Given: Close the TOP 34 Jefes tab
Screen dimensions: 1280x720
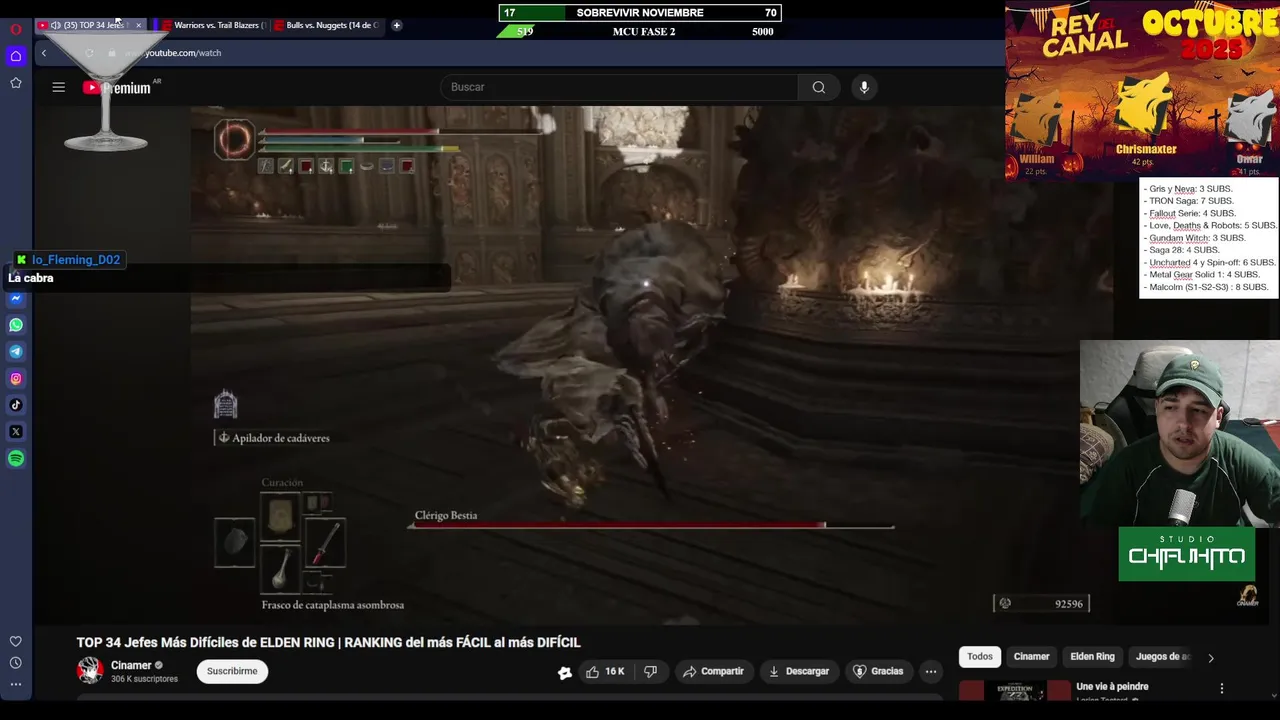Looking at the screenshot, I should [x=138, y=25].
